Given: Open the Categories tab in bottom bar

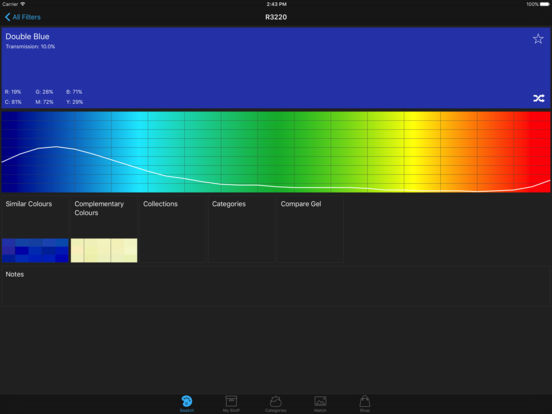Looking at the screenshot, I should point(275,403).
